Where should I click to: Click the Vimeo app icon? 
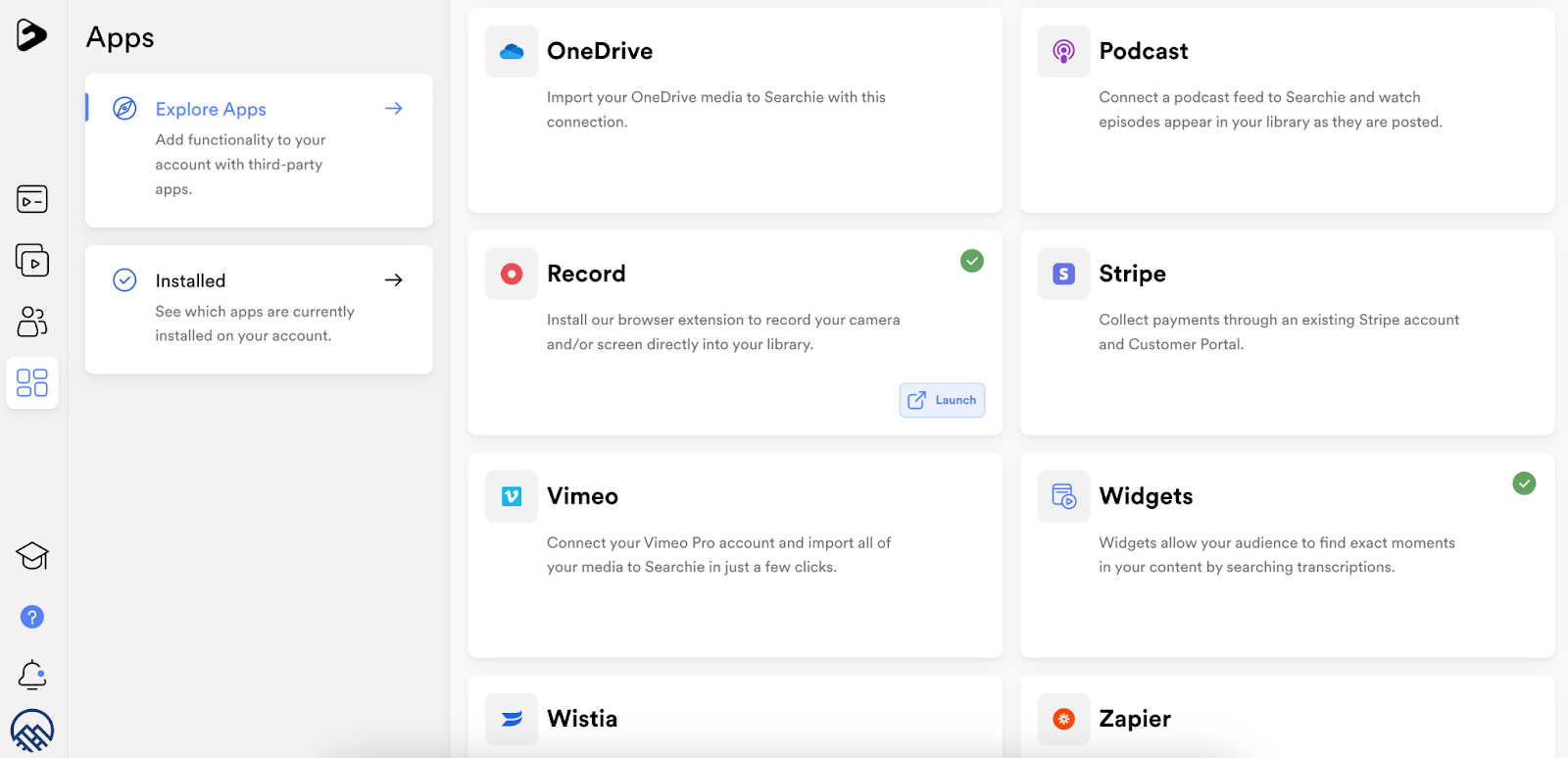point(512,496)
